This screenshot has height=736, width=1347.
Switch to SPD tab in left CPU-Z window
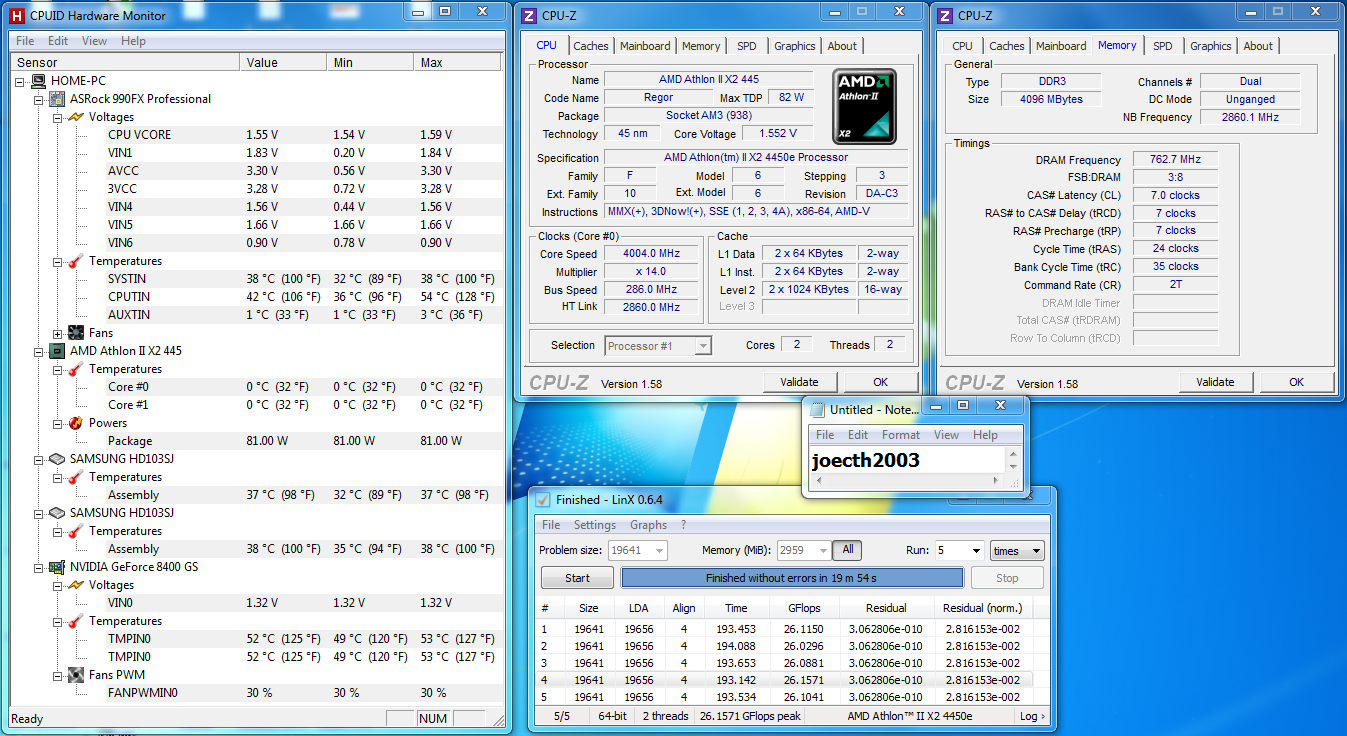(747, 46)
